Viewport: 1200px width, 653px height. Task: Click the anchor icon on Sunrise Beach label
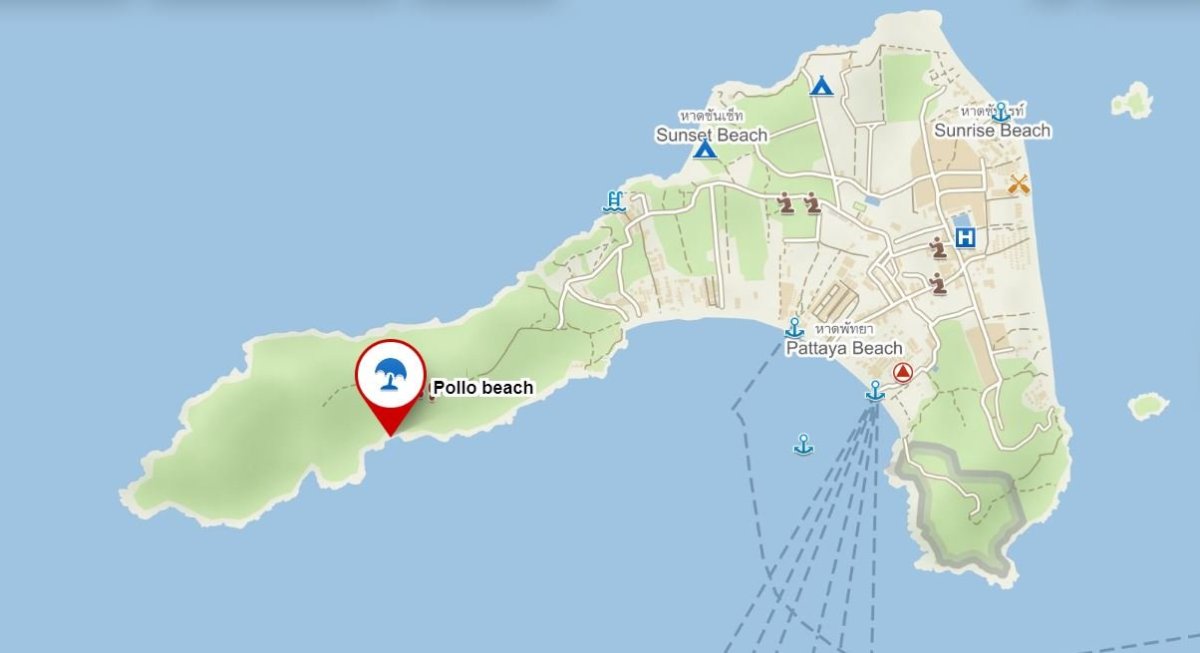[x=1000, y=111]
